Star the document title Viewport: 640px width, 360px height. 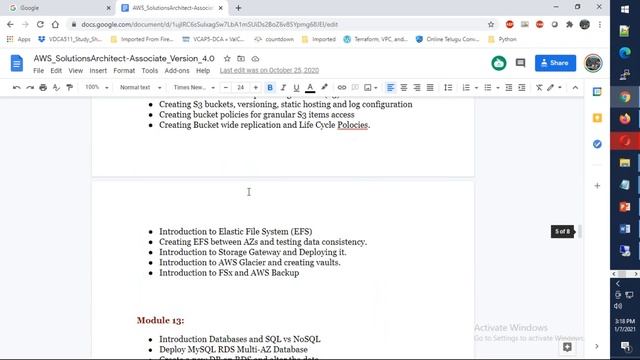point(227,59)
